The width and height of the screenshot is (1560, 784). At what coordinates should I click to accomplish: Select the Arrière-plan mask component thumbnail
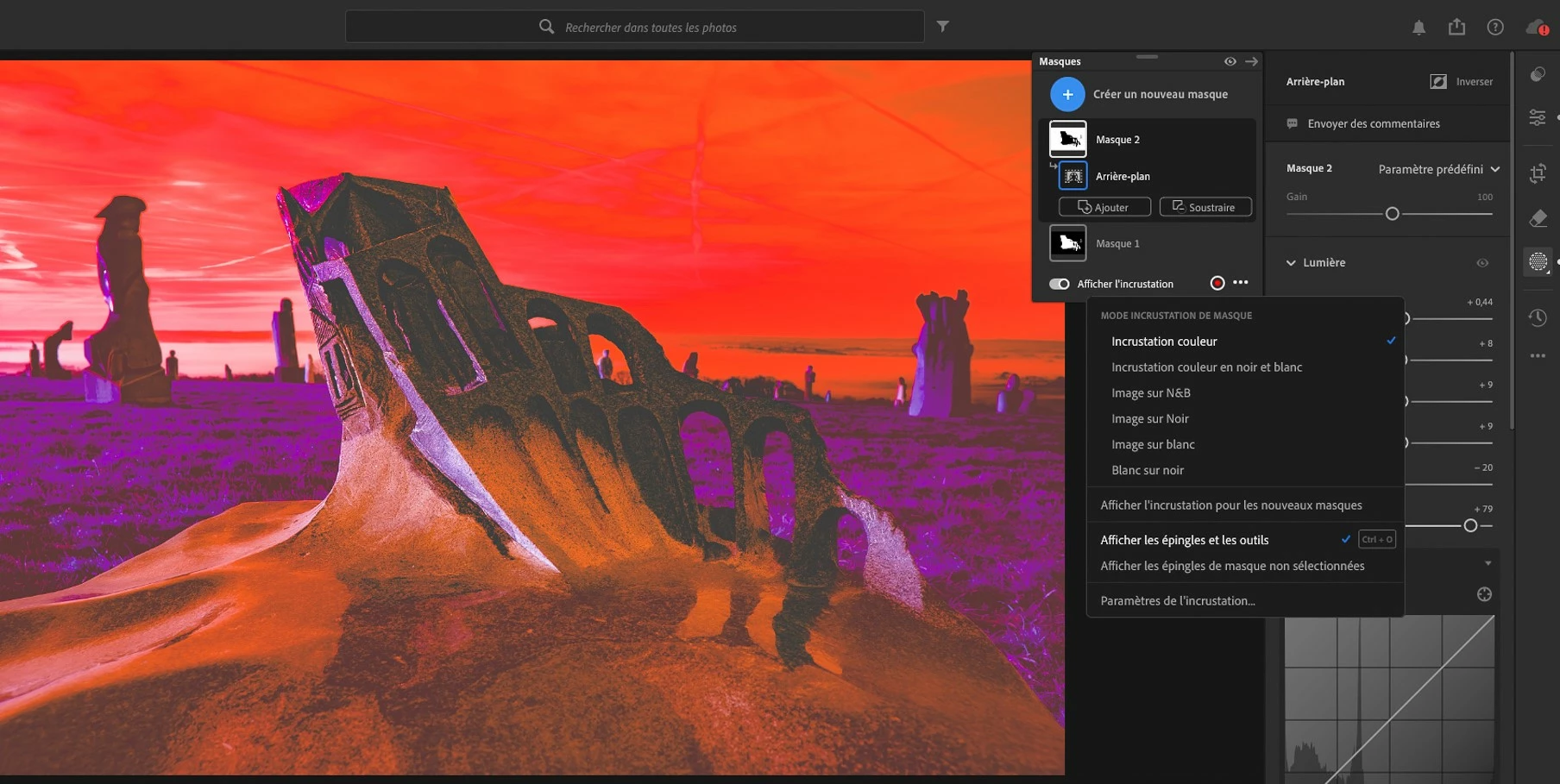coord(1073,176)
